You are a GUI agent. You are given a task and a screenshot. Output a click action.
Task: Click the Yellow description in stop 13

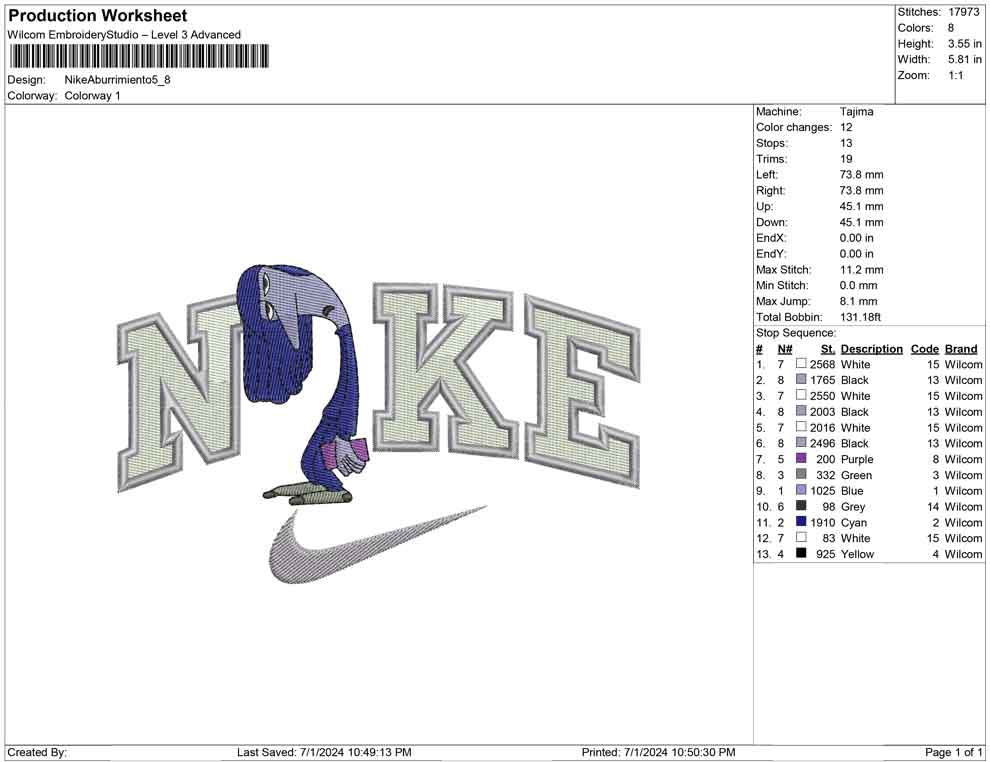click(857, 554)
